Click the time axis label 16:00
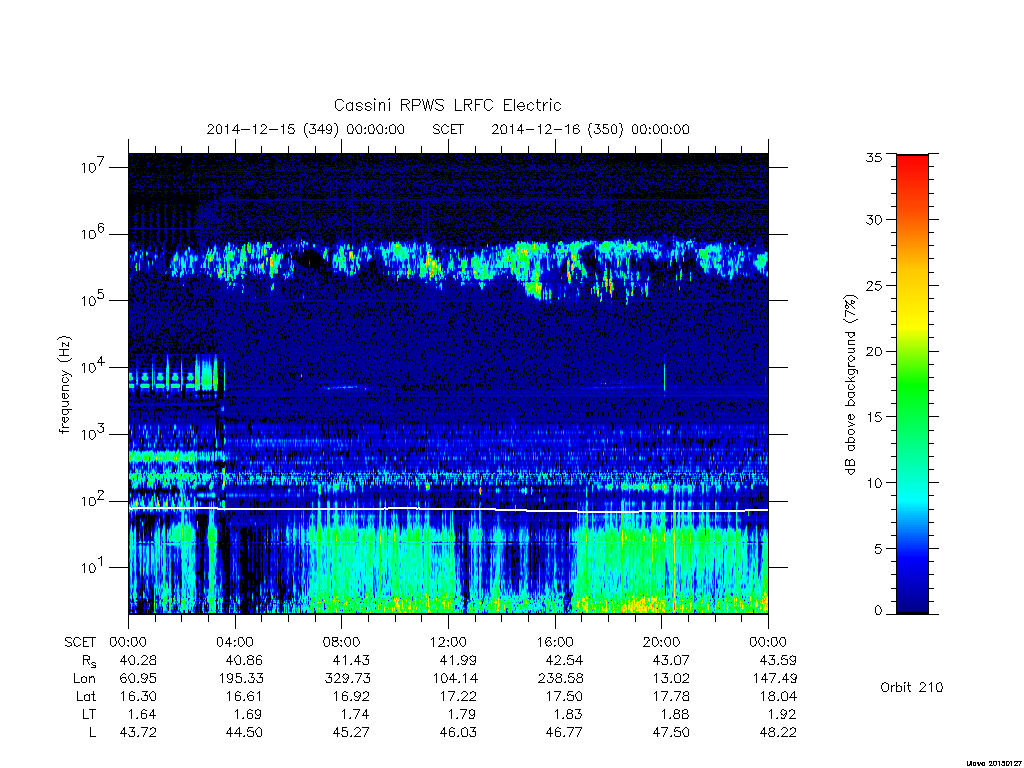The width and height of the screenshot is (1024, 768). [x=555, y=642]
